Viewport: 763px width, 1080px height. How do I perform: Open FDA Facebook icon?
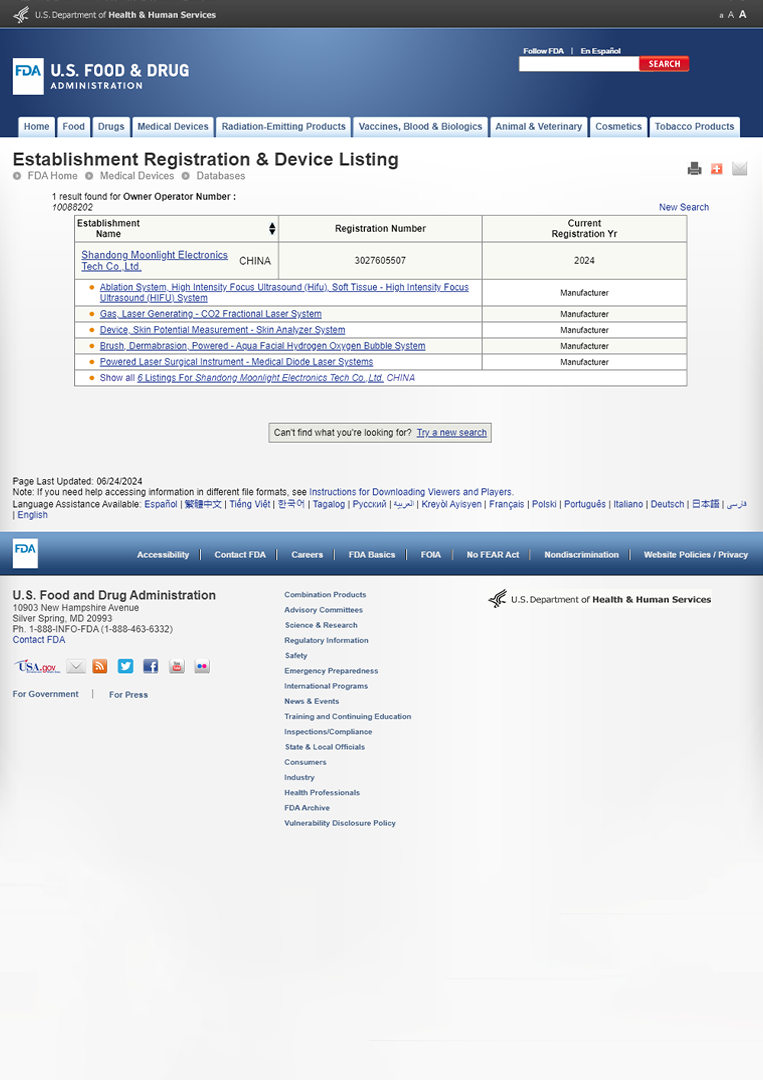(x=151, y=666)
